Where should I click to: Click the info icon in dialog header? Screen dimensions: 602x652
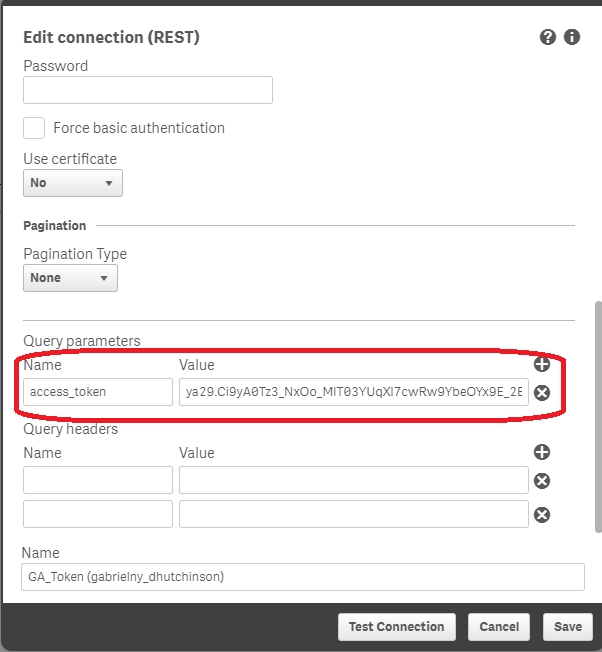coord(572,37)
